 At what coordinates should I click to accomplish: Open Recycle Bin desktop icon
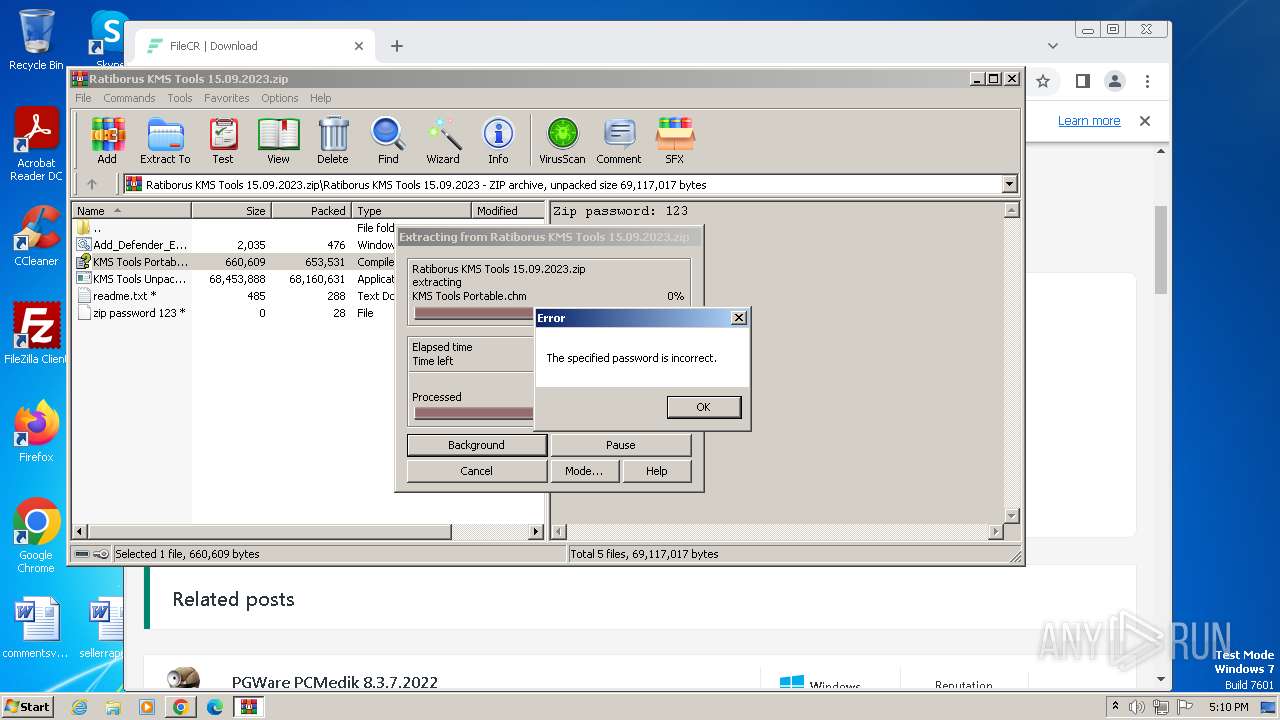point(36,40)
